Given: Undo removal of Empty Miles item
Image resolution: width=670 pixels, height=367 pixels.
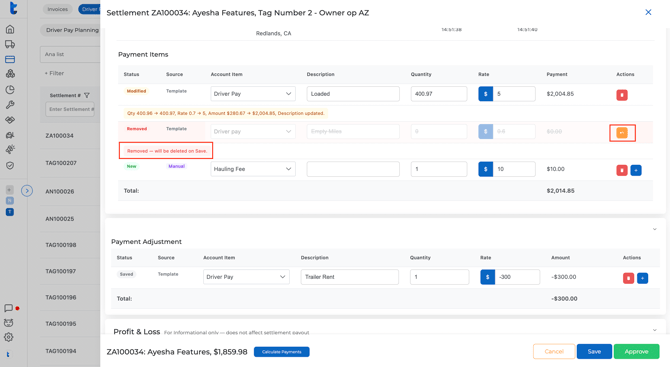Looking at the screenshot, I should click(622, 133).
